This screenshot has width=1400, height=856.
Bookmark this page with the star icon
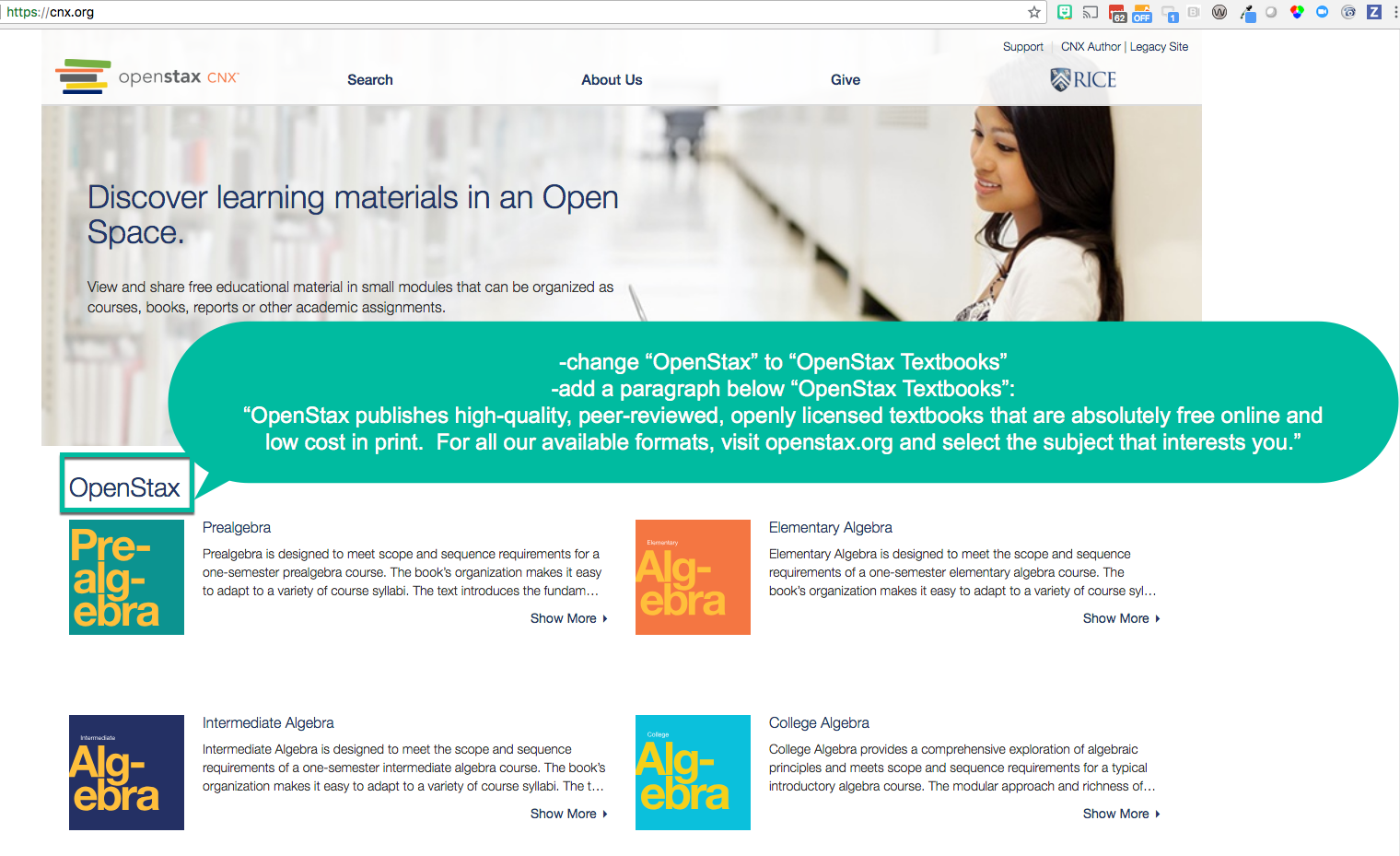(1033, 12)
